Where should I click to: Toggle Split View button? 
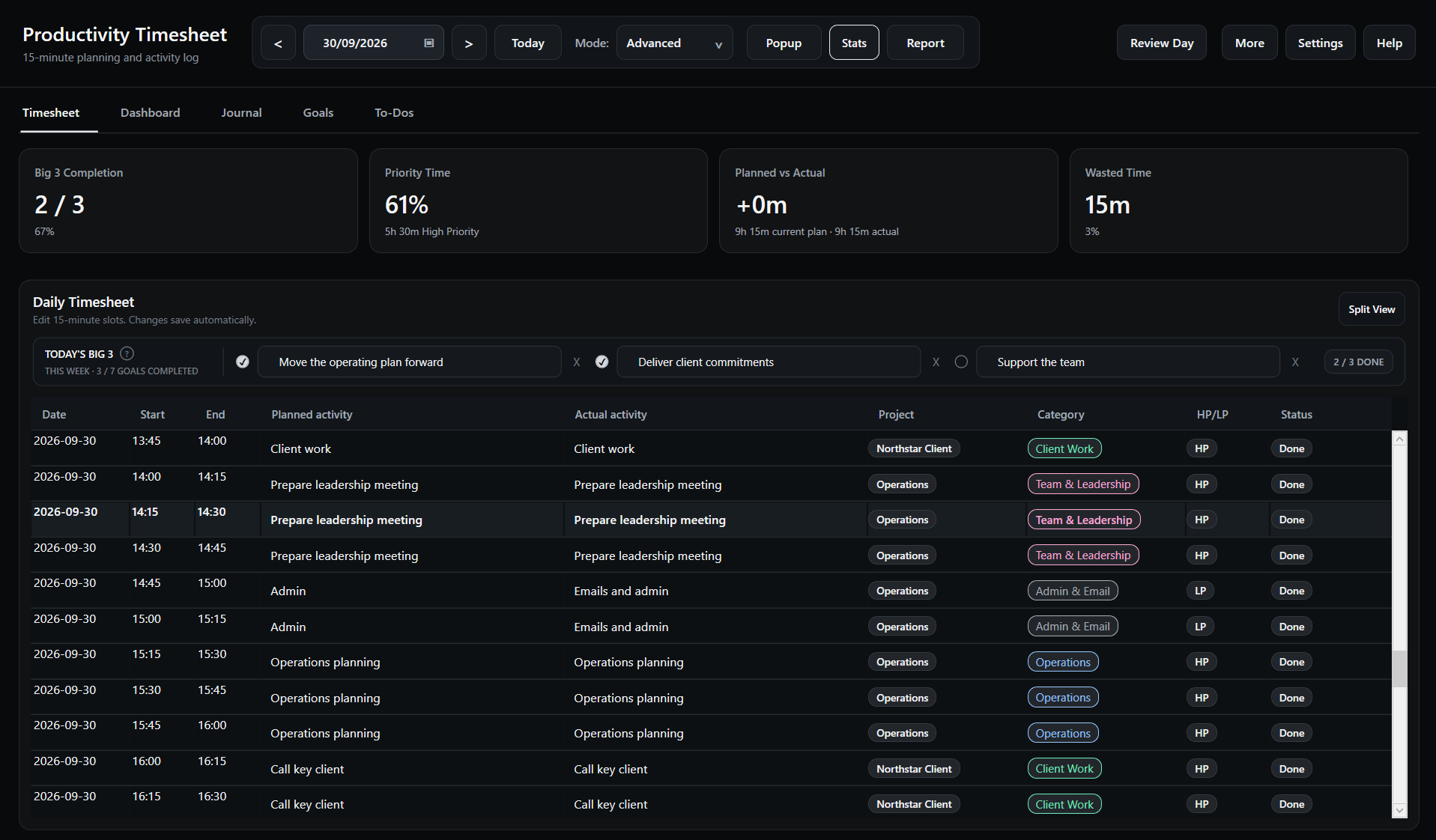[x=1372, y=309]
